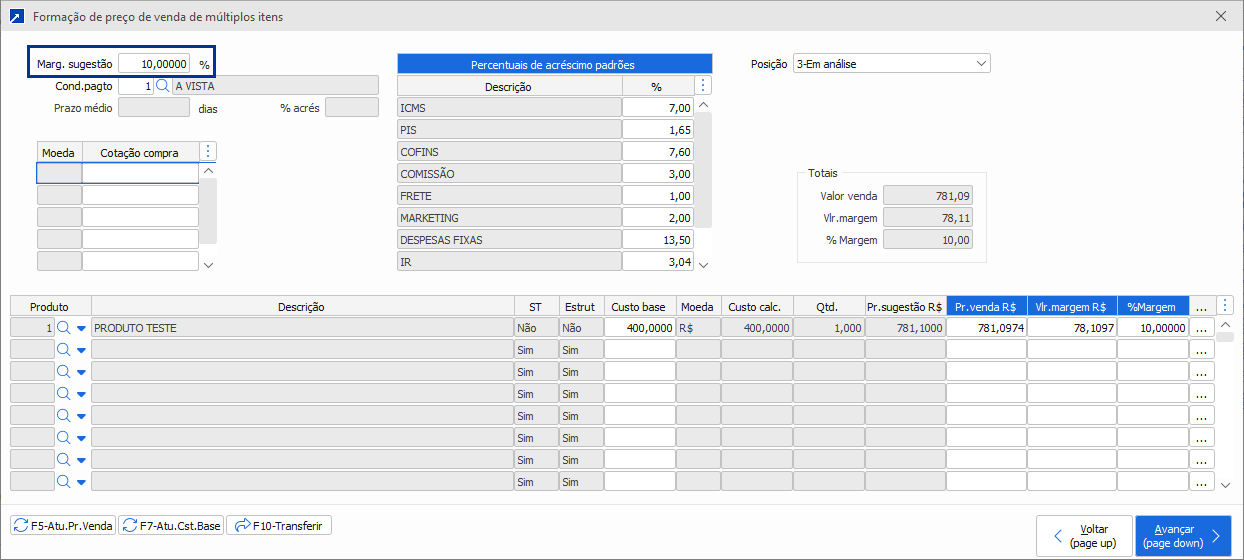Click the magnifier icon in PRODUTO TESTE row
1244x560 pixels.
pyautogui.click(x=63, y=328)
